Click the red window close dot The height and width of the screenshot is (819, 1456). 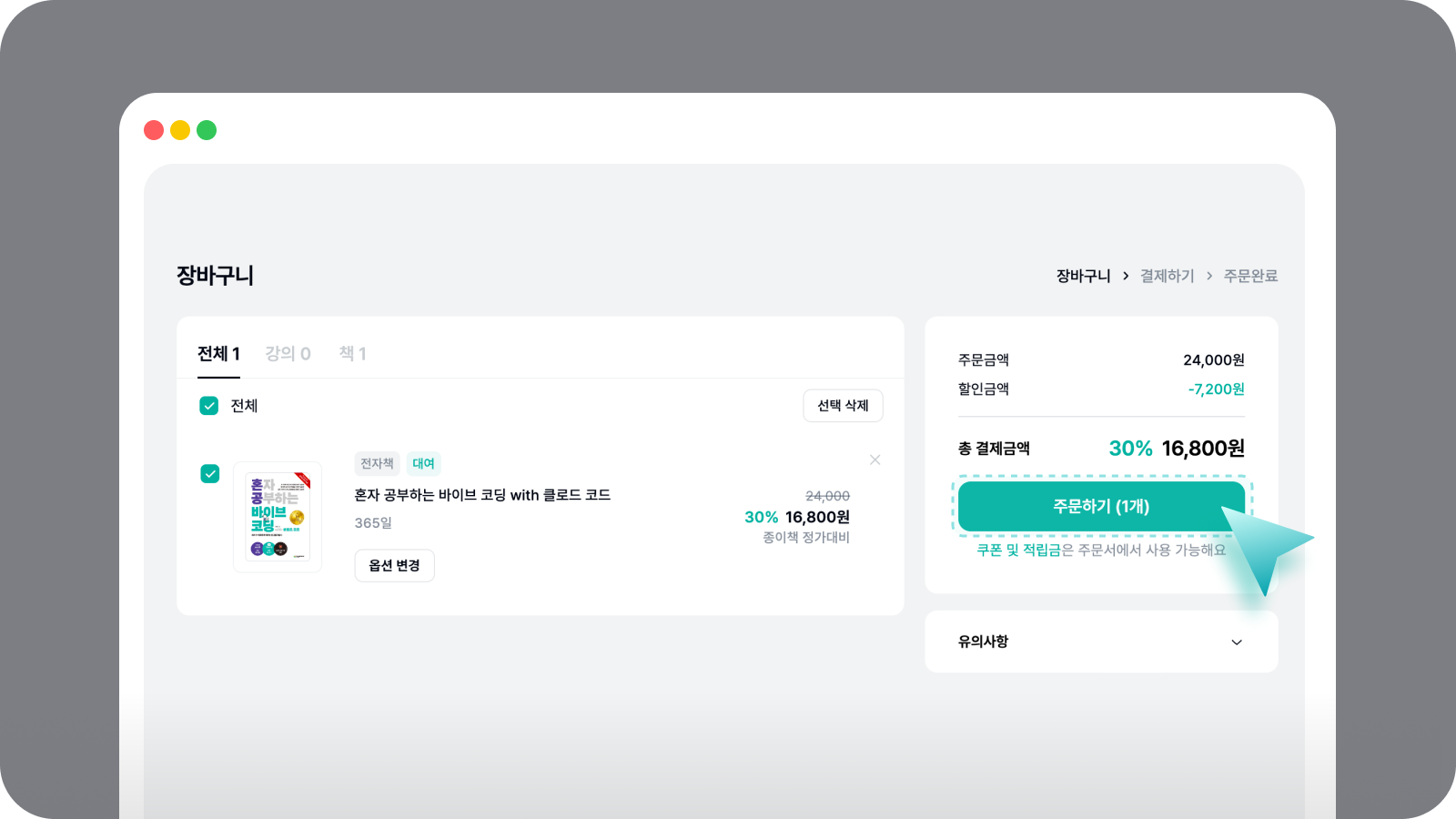154,130
